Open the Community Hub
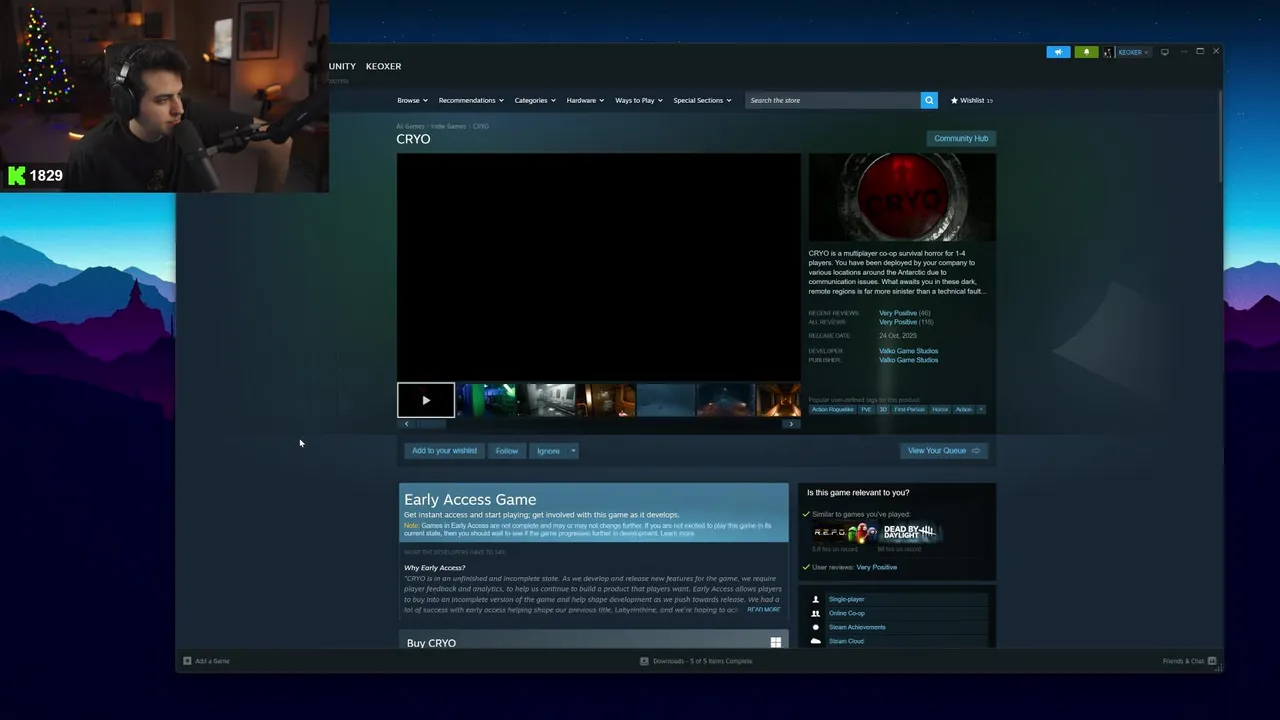This screenshot has height=720, width=1280. point(961,138)
